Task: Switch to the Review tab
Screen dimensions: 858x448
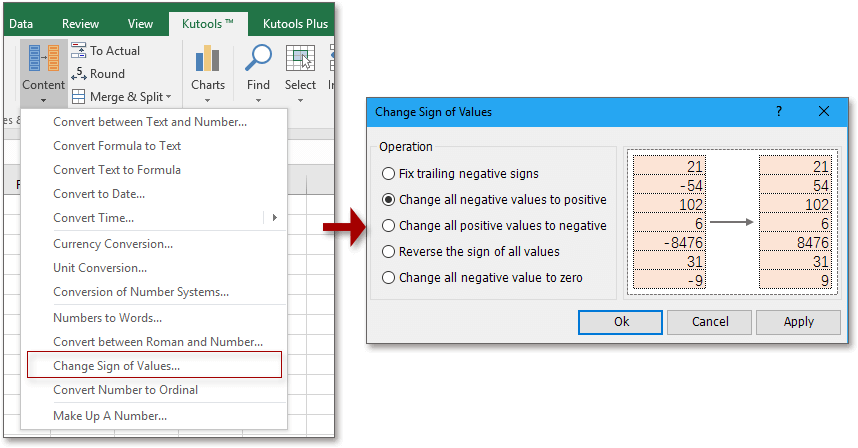Action: (80, 24)
